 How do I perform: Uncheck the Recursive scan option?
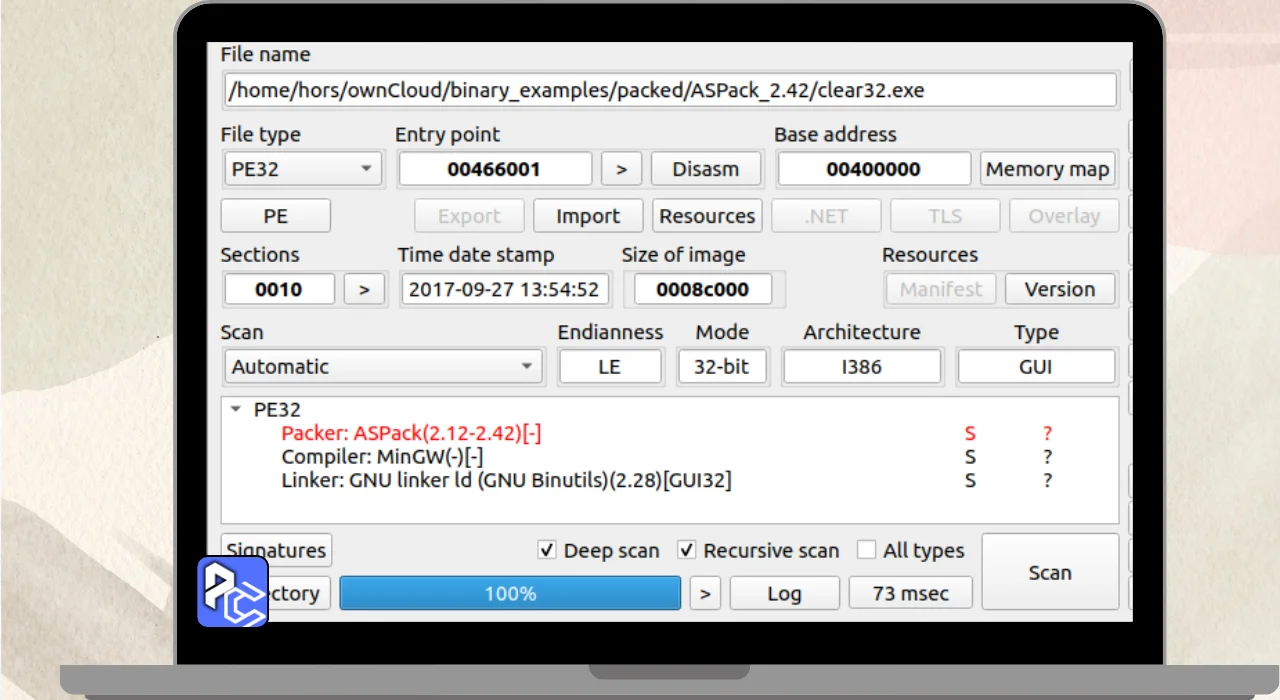(x=687, y=550)
